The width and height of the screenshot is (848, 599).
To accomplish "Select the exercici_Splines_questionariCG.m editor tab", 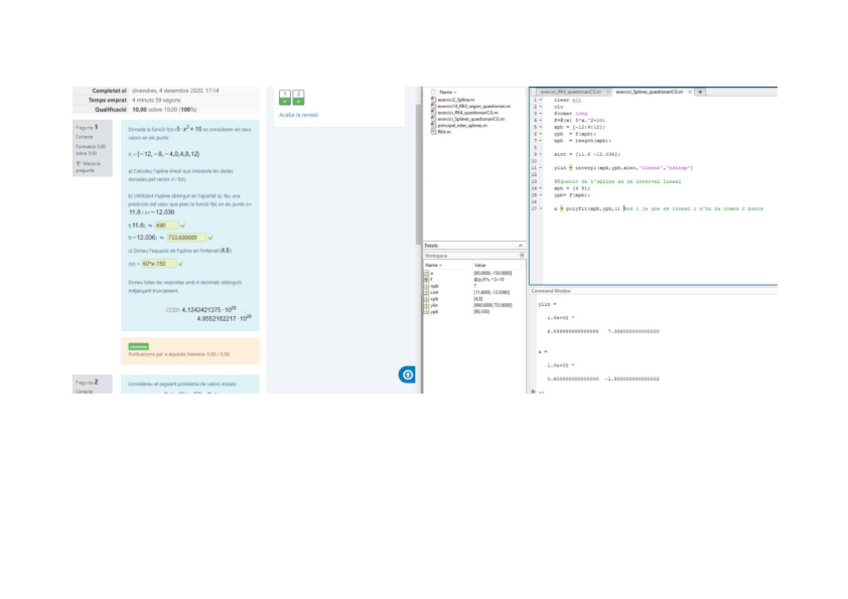I will (x=649, y=91).
